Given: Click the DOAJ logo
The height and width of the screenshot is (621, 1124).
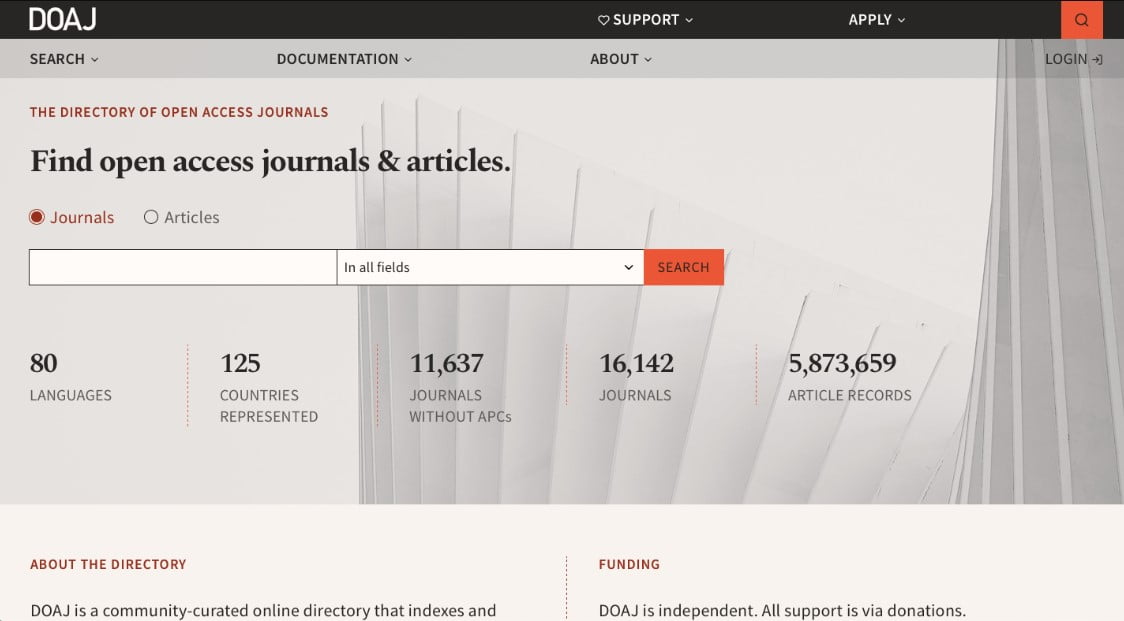Looking at the screenshot, I should click(x=62, y=19).
